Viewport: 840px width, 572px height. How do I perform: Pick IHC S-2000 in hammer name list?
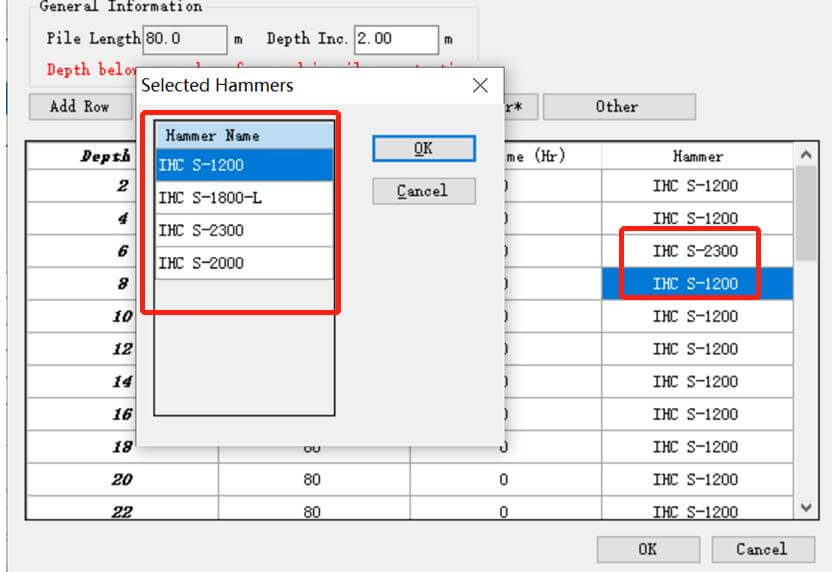pyautogui.click(x=244, y=264)
